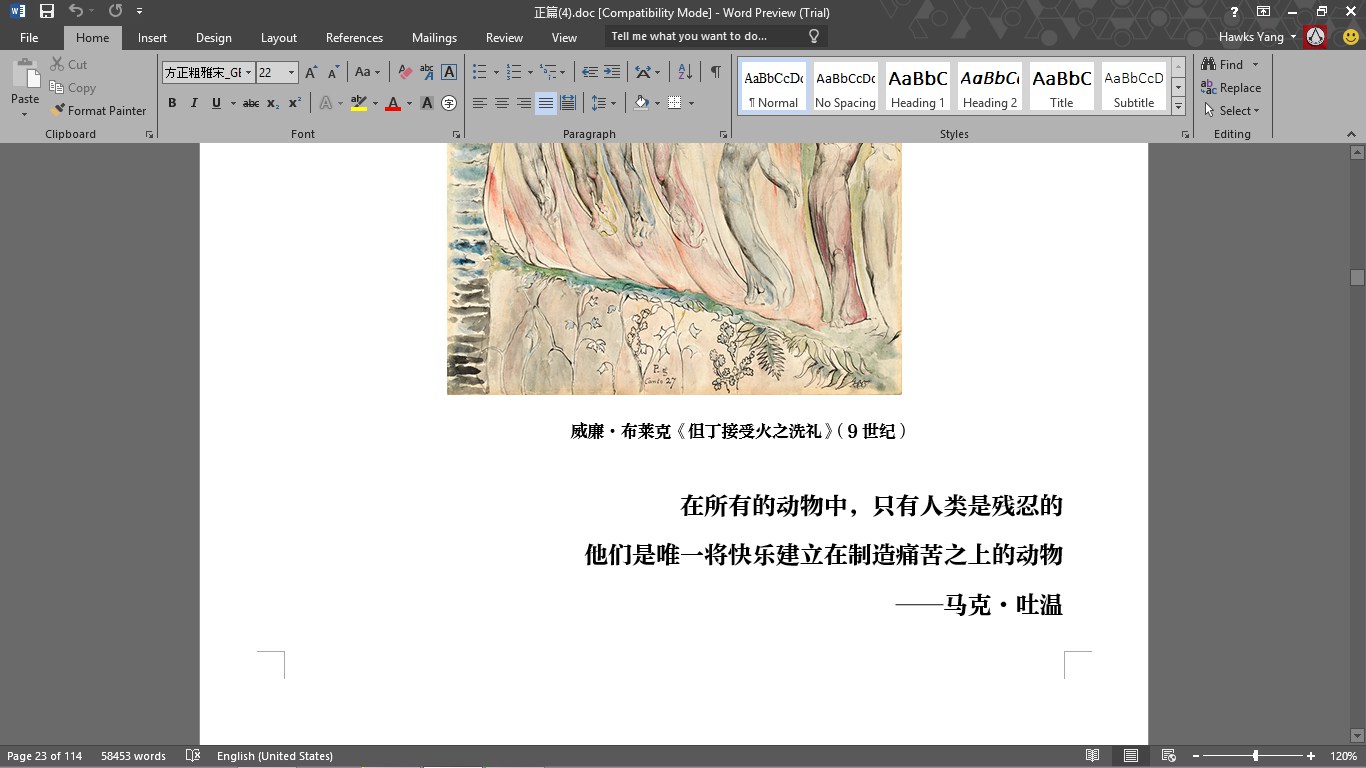This screenshot has height=768, width=1366.
Task: Switch to the Insert tab
Action: [152, 38]
